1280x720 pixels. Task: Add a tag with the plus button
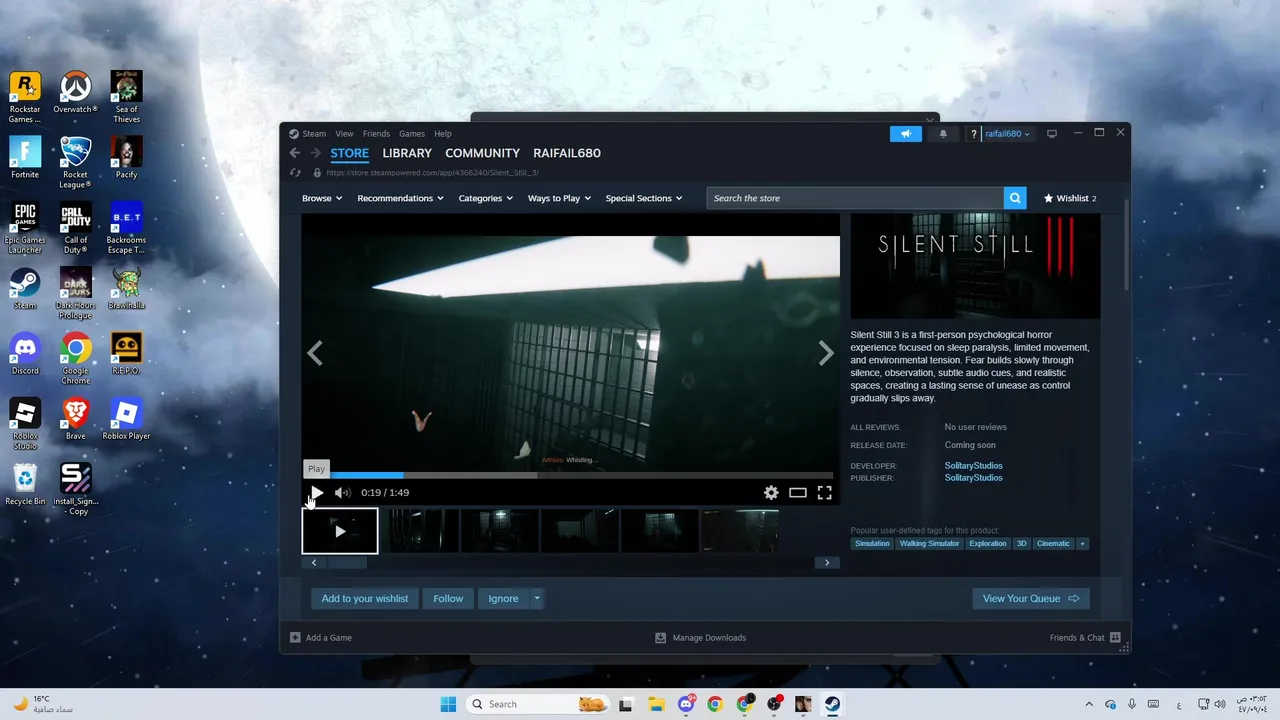(1082, 543)
